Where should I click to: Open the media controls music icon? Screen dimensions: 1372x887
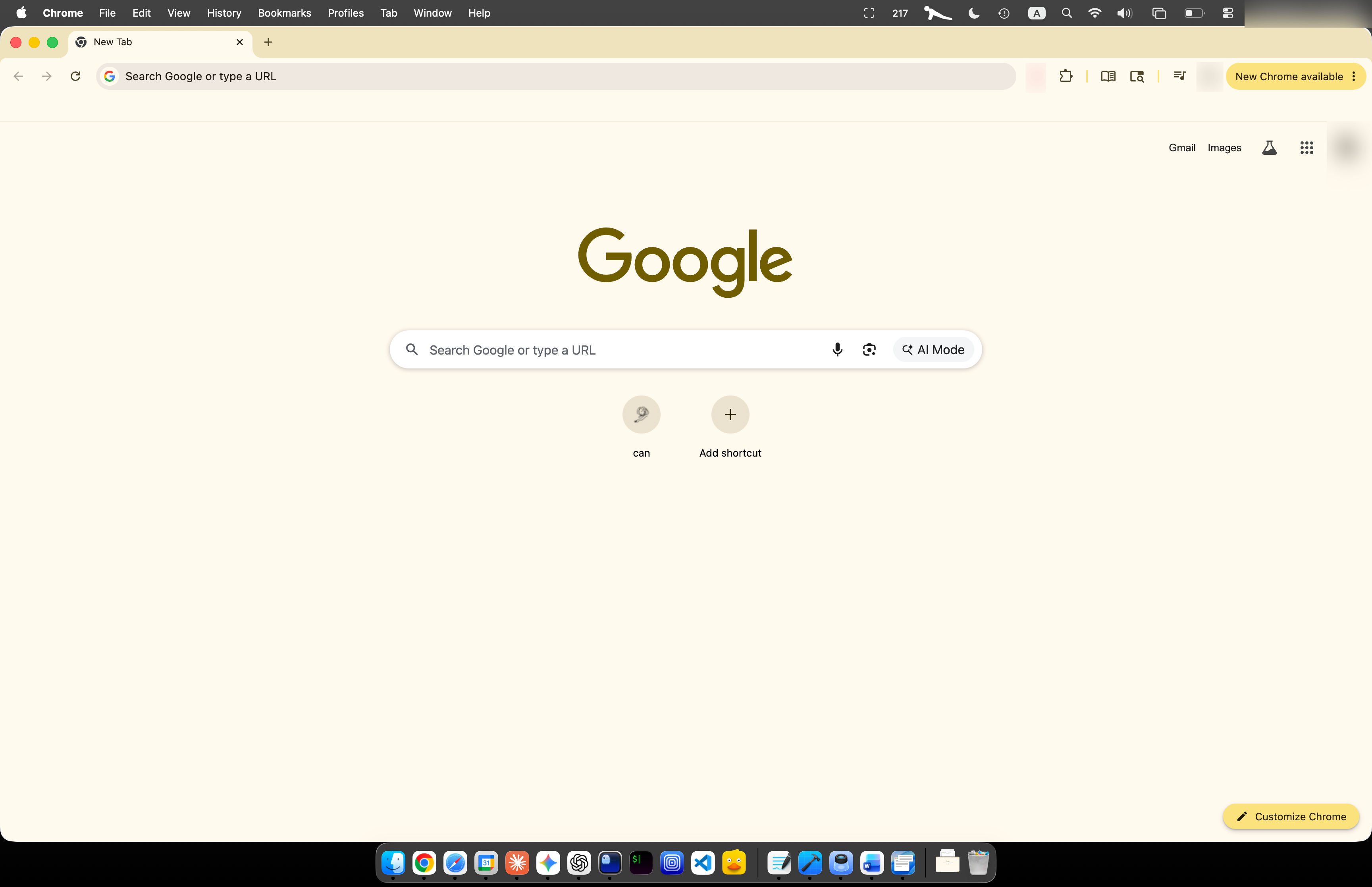(x=1179, y=76)
